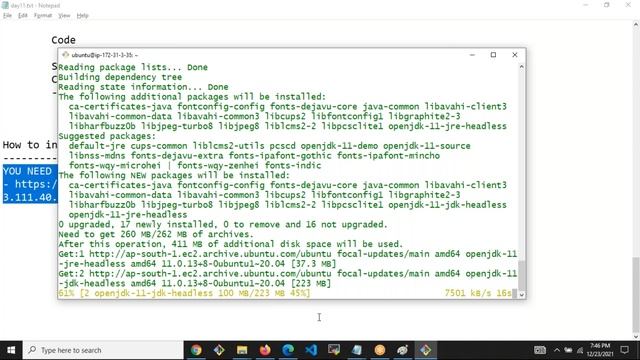This screenshot has height=360, width=640.
Task: Open Google Chrome from the taskbar
Action: [x=196, y=350]
